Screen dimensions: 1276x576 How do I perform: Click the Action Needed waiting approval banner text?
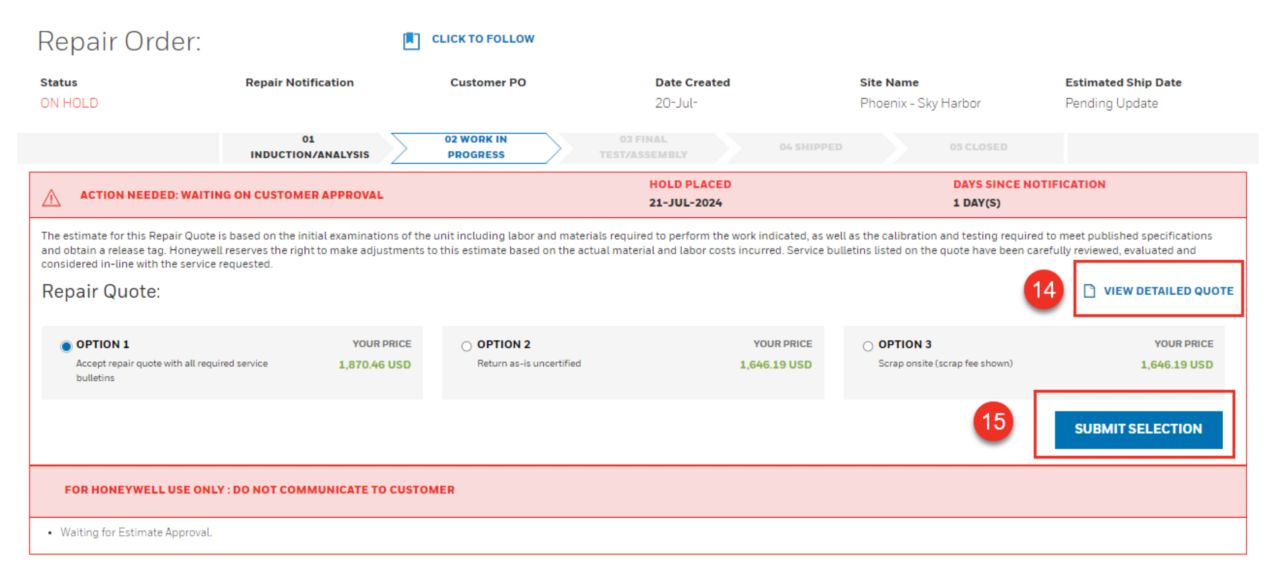232,195
